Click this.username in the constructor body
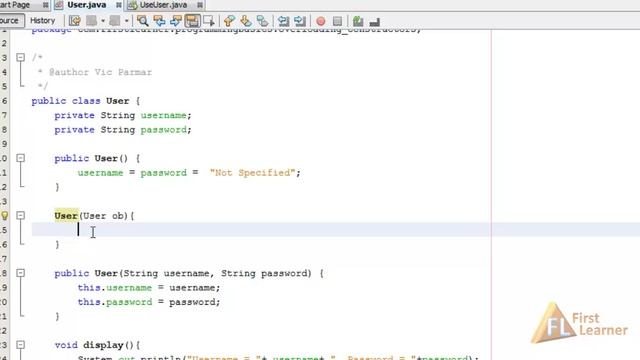640x360 pixels. (115, 288)
